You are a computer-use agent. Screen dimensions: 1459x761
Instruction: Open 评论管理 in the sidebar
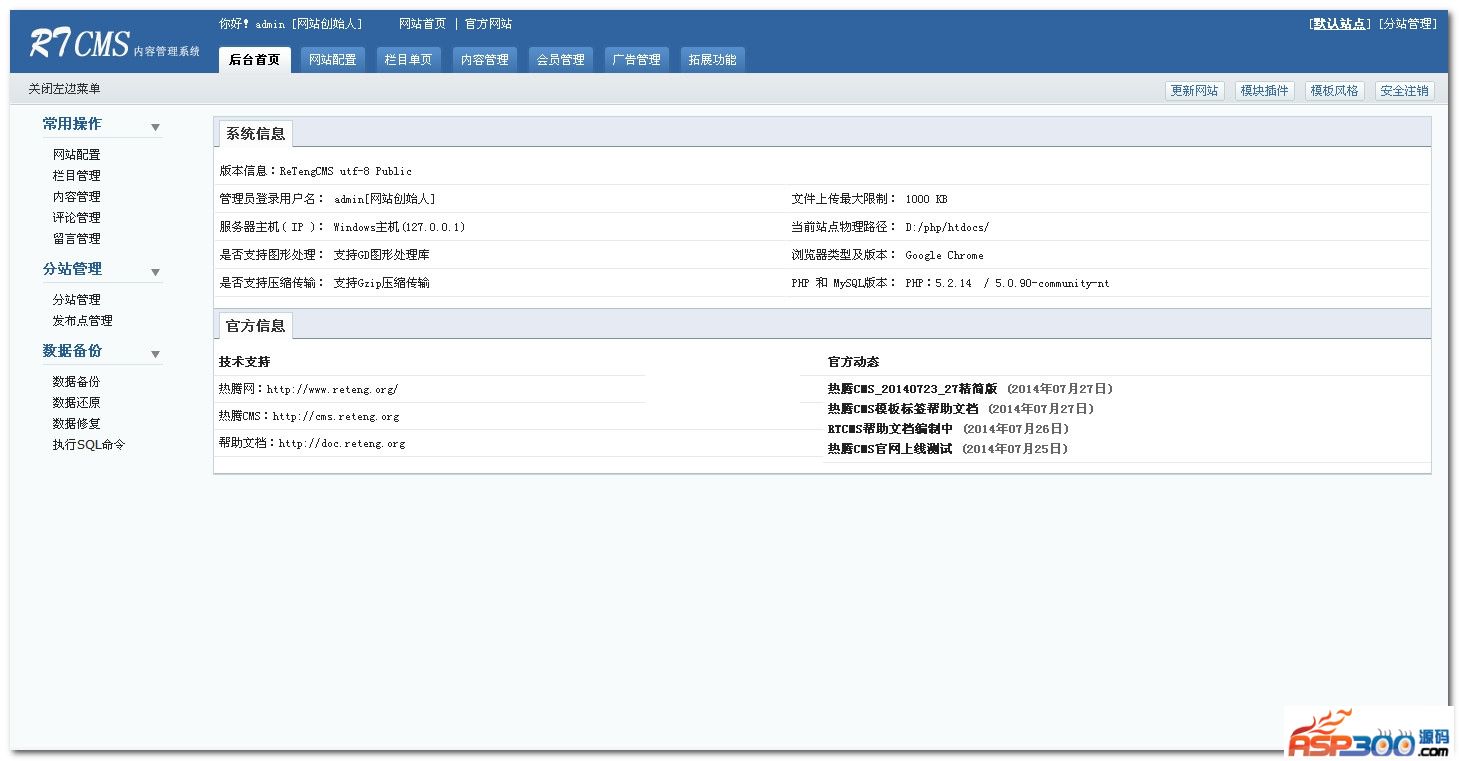coord(77,218)
